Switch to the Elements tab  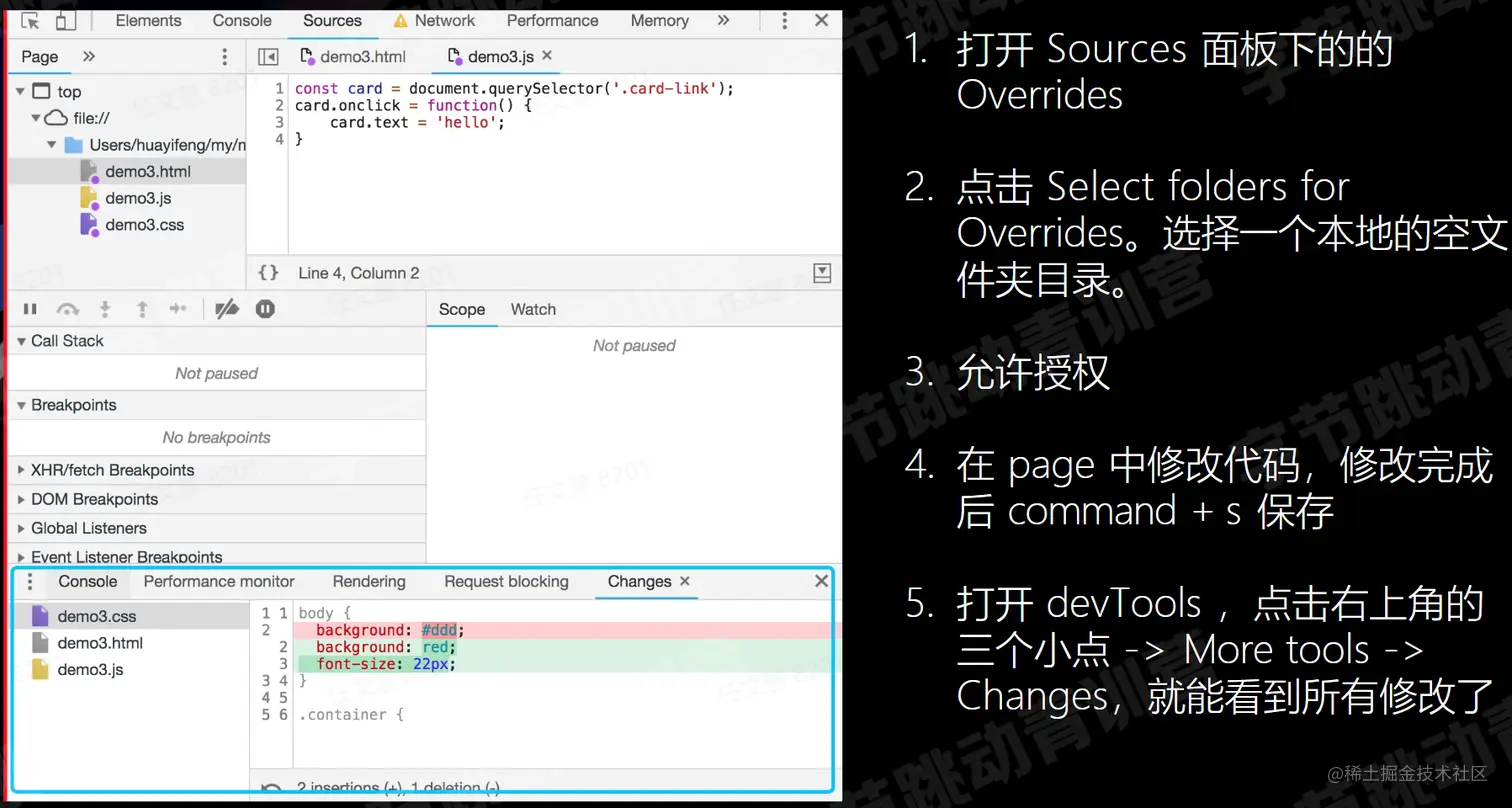[x=148, y=21]
